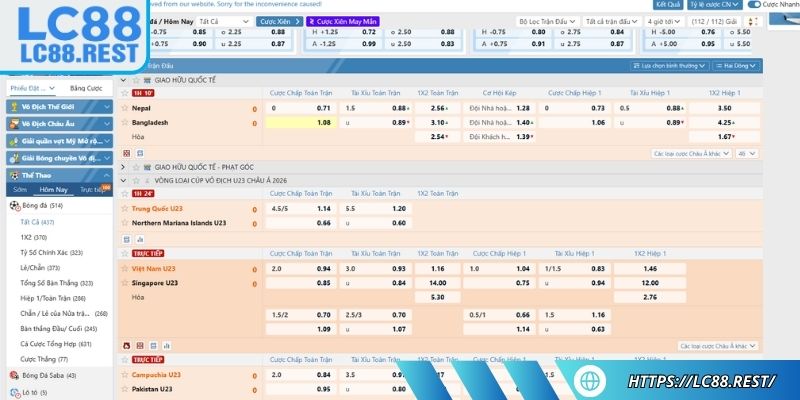Screen dimensions: 800x400
Task: Star the VÒNG LOẠI CÚP VÔ ĐỊCH U23 league
Action: coord(136,181)
